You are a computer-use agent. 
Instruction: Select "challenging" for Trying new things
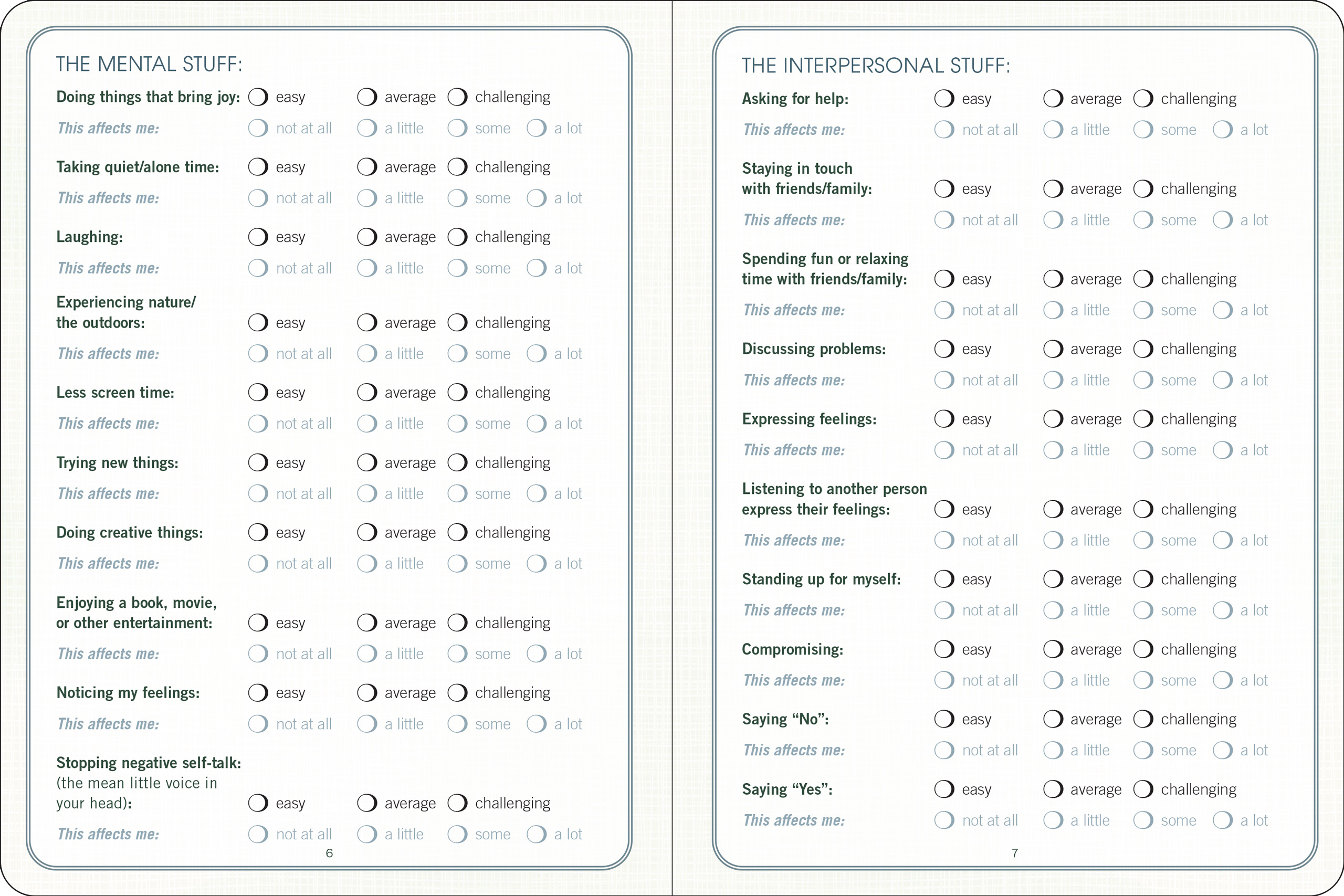pos(458,462)
